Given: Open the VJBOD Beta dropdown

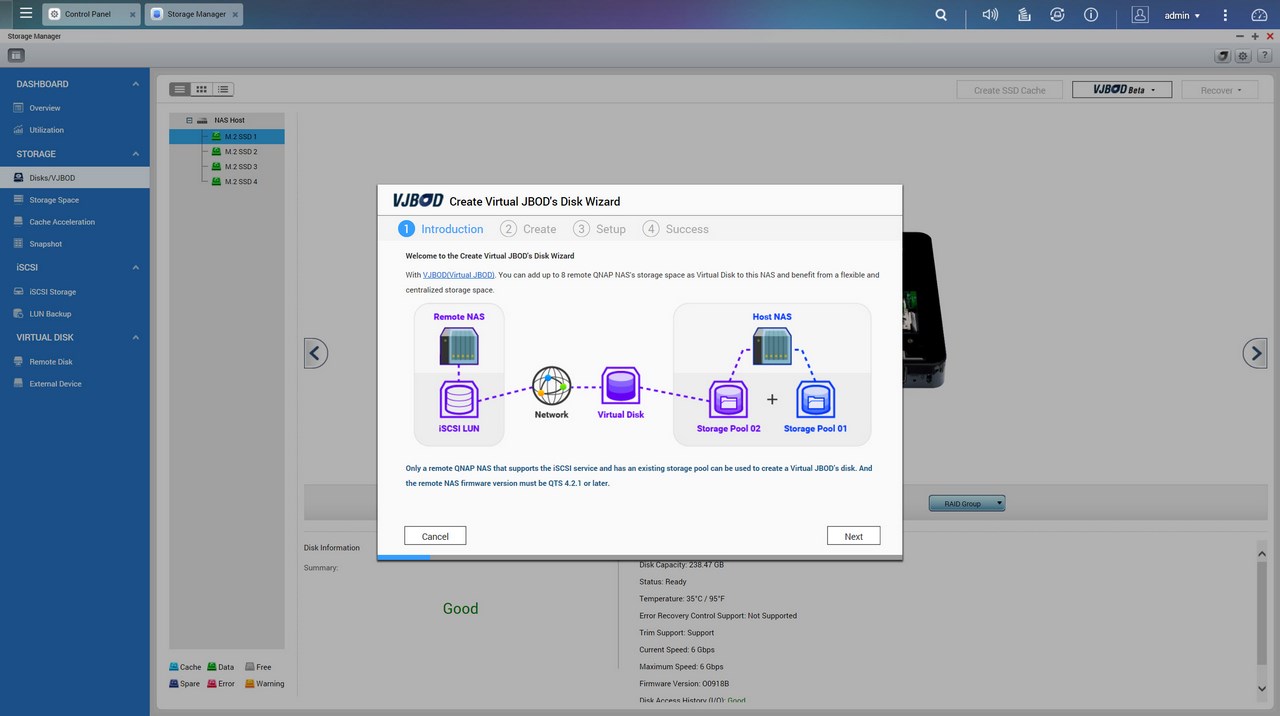Looking at the screenshot, I should click(x=1122, y=90).
